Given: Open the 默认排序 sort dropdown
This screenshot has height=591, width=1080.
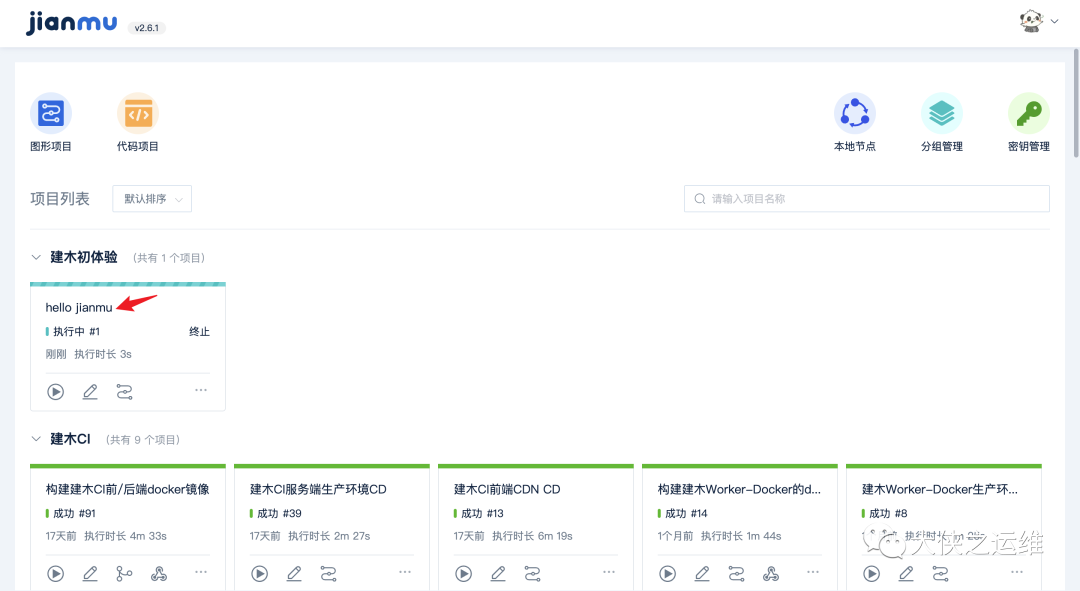Looking at the screenshot, I should tap(152, 198).
